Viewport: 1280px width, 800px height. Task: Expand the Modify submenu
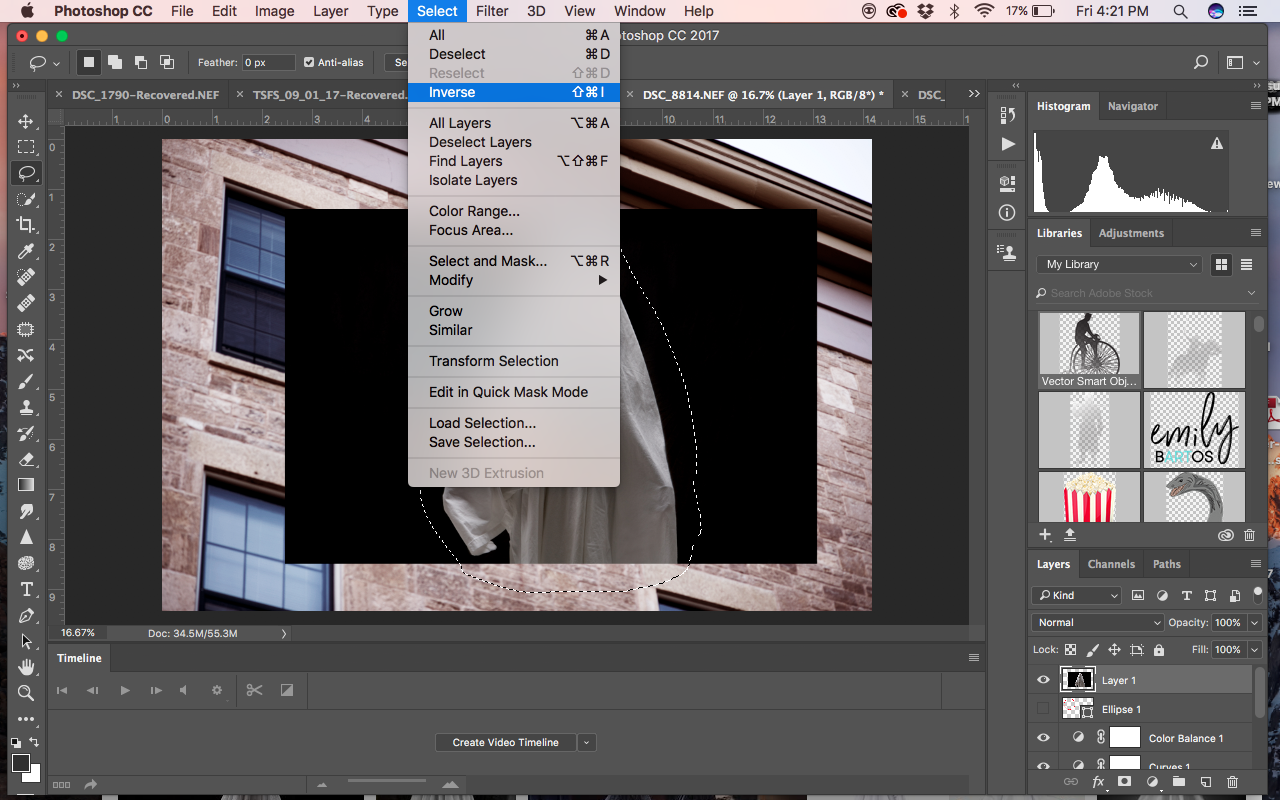click(x=514, y=280)
